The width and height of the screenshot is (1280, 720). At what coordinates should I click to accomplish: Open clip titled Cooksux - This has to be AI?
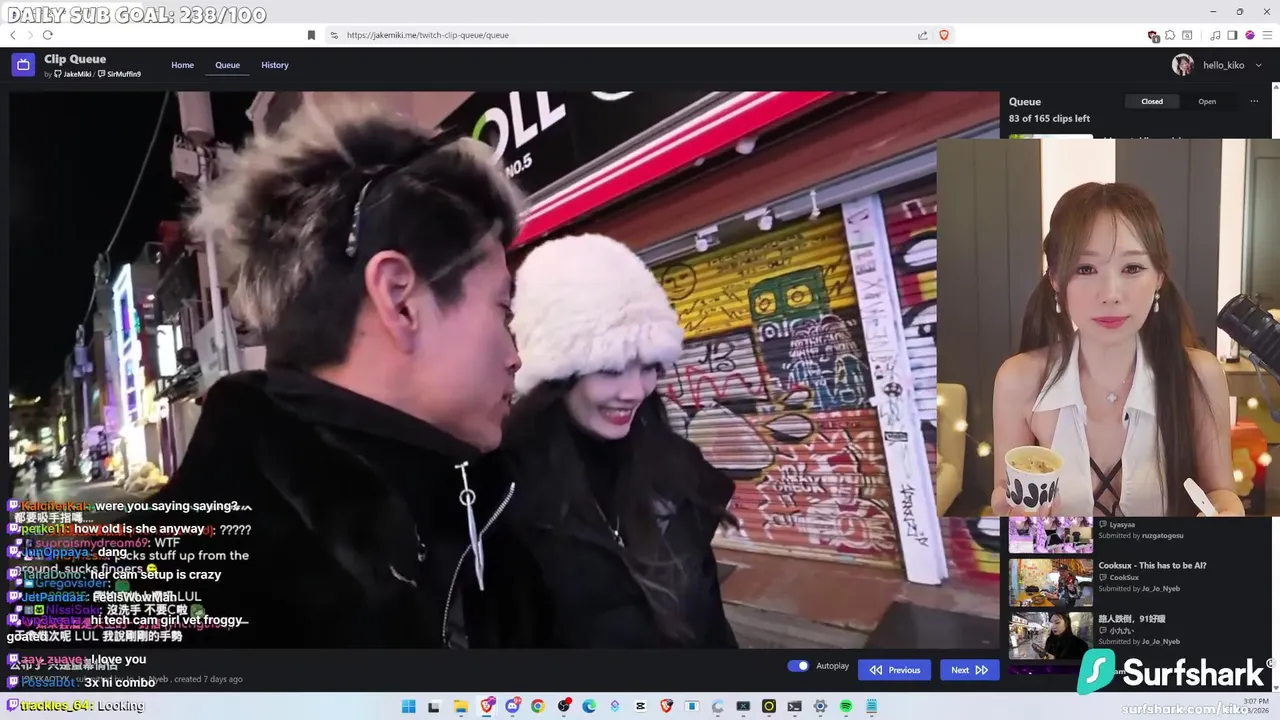pos(1152,565)
